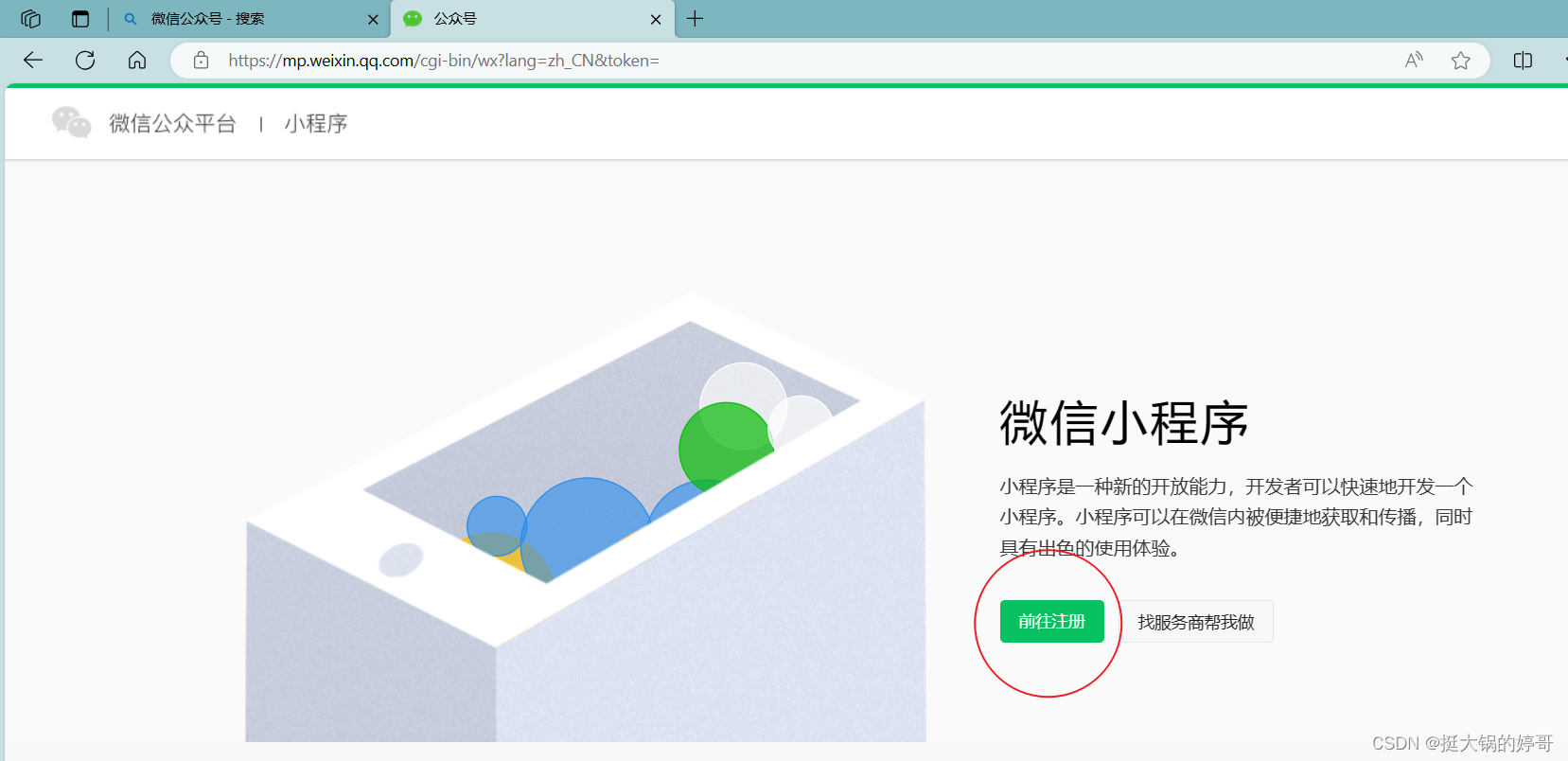
Task: Close the 微信公众号 - 搜索 tab
Action: click(x=373, y=19)
